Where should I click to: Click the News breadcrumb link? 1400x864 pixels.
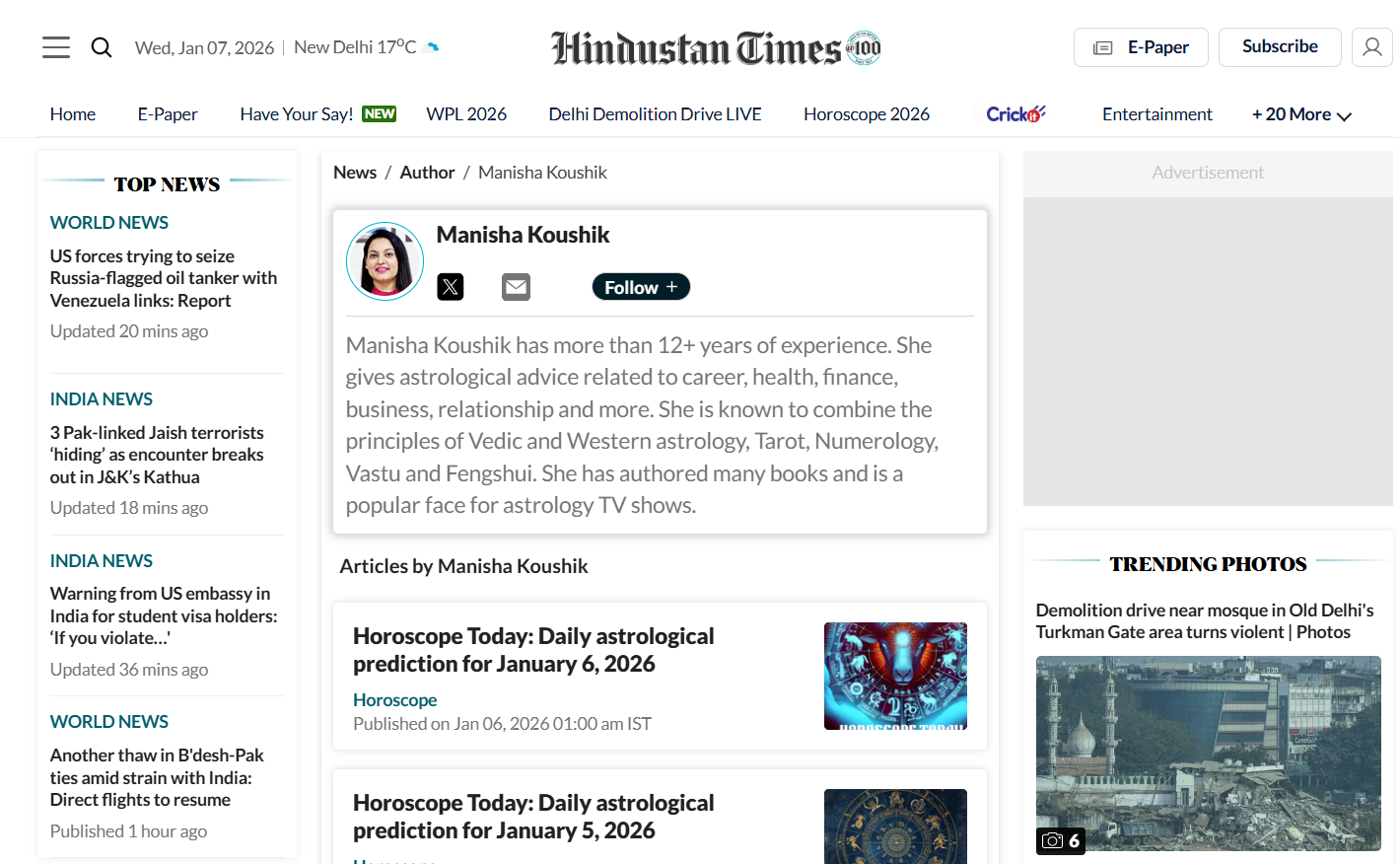coord(355,172)
